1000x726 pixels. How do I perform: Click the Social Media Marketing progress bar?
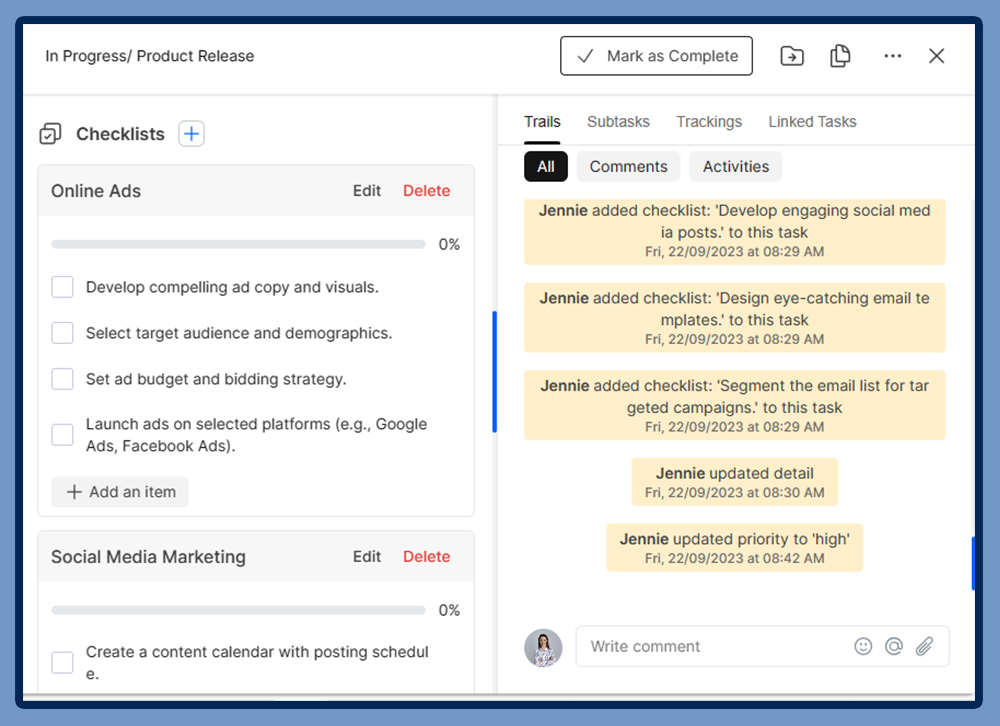point(239,611)
